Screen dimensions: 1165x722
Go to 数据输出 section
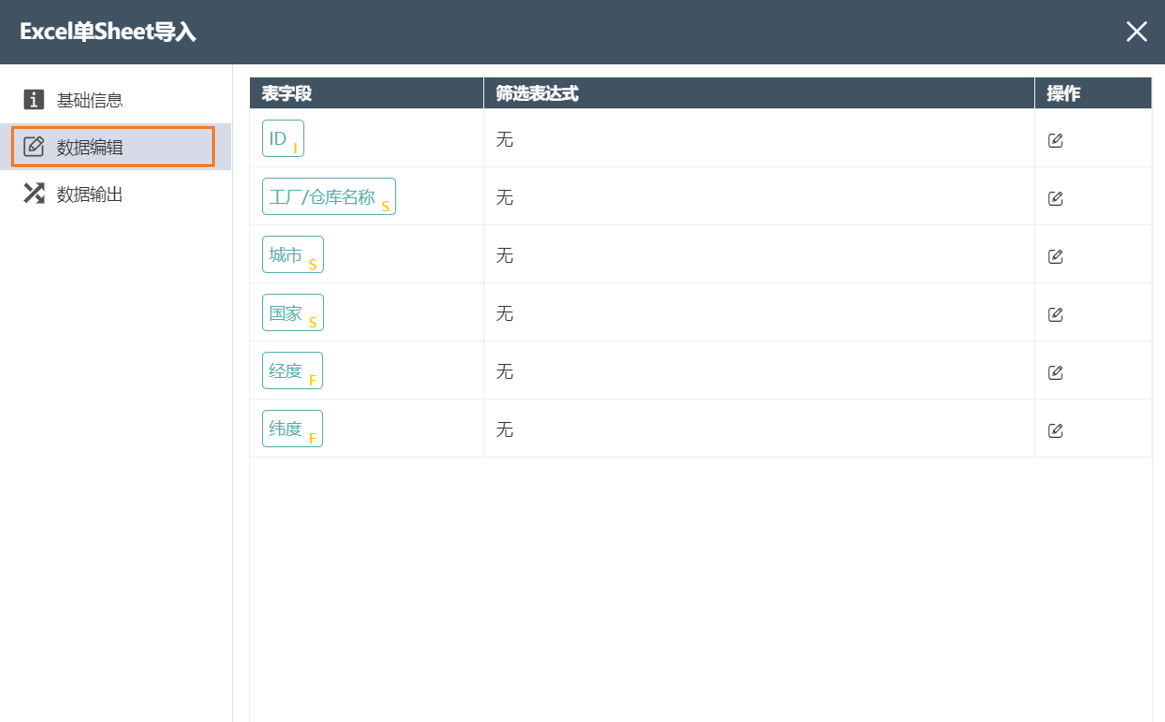coord(115,193)
